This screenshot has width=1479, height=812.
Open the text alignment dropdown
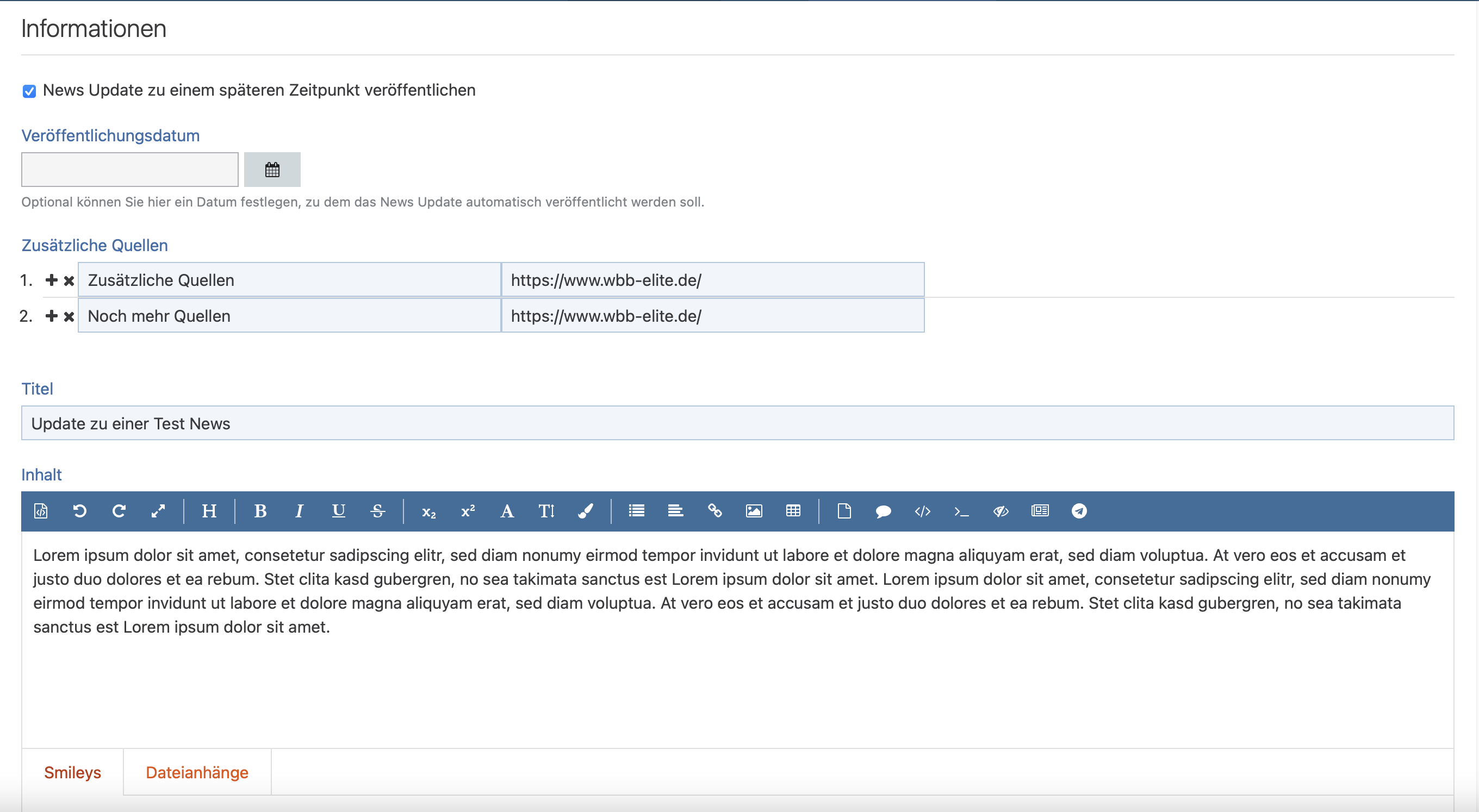(675, 511)
